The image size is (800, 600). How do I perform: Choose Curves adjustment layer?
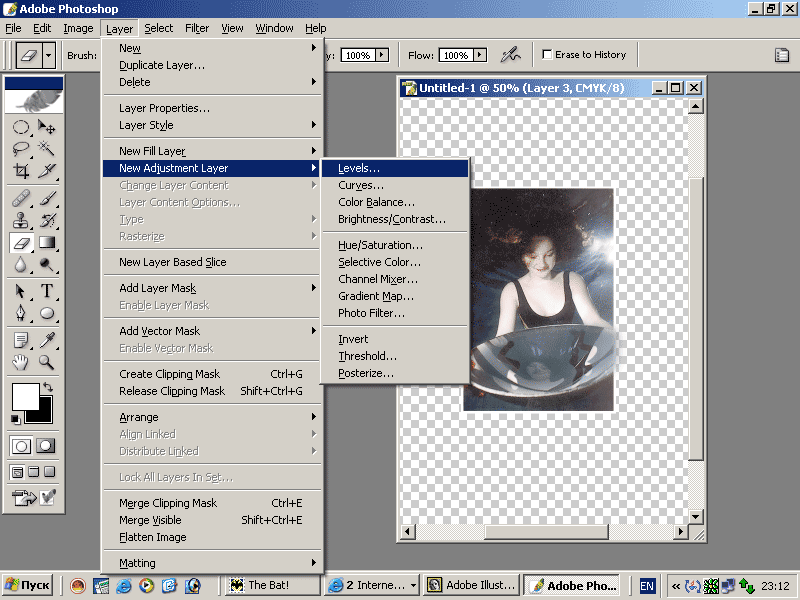coord(395,185)
